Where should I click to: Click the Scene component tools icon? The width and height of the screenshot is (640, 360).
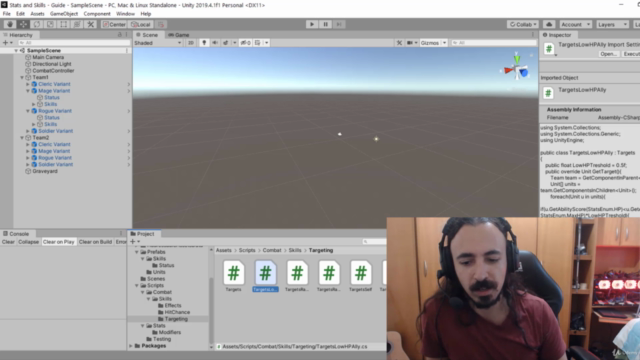pos(399,43)
